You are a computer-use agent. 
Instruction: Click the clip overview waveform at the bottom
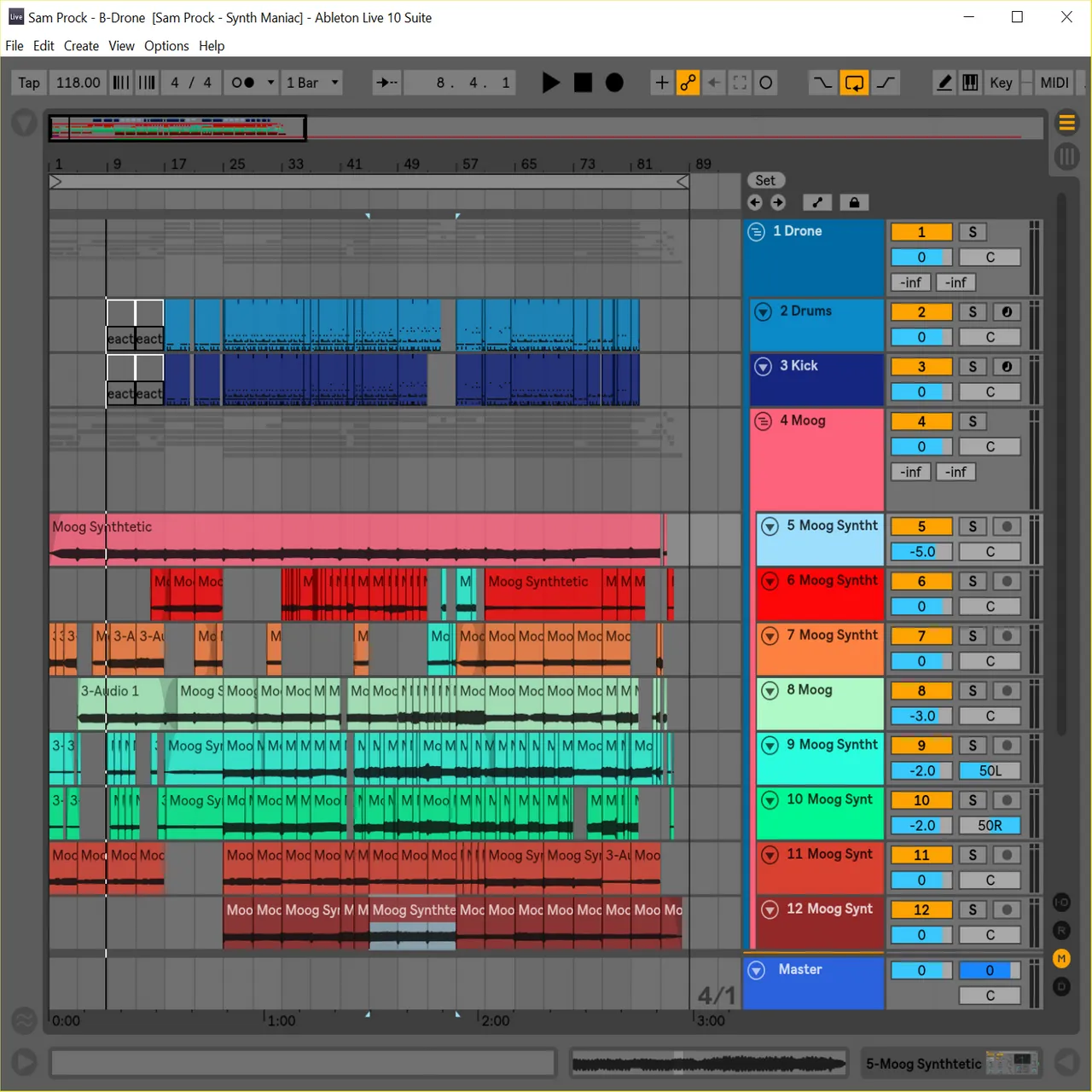pyautogui.click(x=709, y=1063)
